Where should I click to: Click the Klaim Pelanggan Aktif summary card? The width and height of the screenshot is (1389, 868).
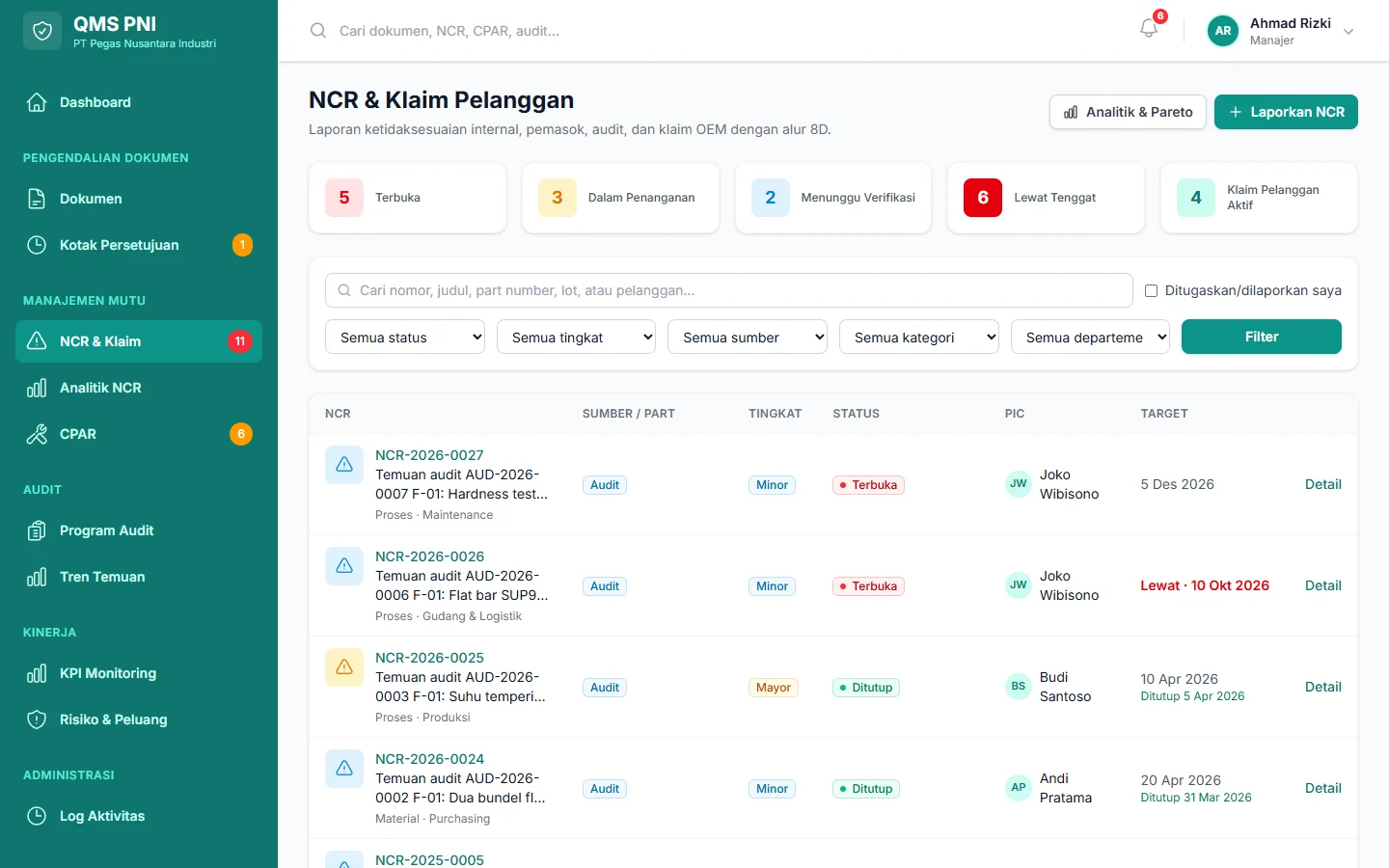[1259, 198]
